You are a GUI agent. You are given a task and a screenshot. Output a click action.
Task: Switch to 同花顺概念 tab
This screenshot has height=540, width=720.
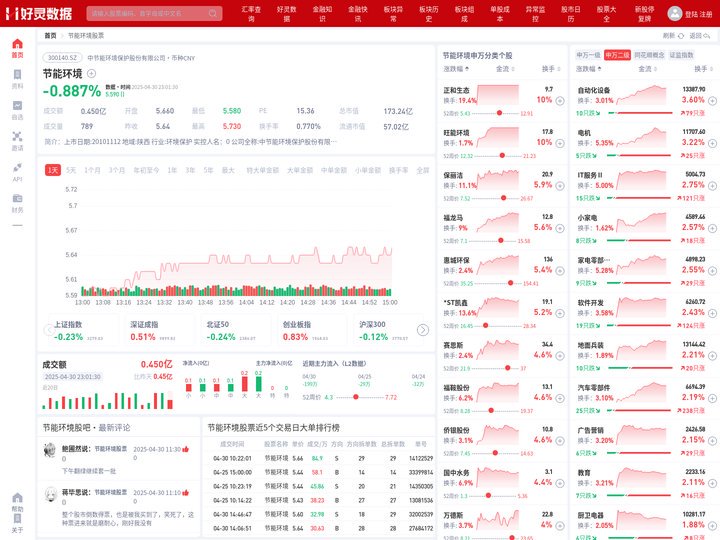tap(649, 55)
